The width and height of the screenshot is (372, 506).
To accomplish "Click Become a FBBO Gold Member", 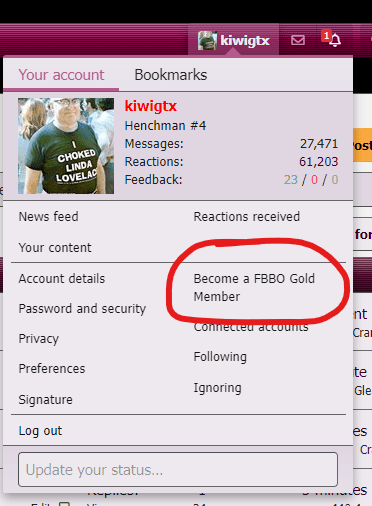I will pyautogui.click(x=254, y=287).
